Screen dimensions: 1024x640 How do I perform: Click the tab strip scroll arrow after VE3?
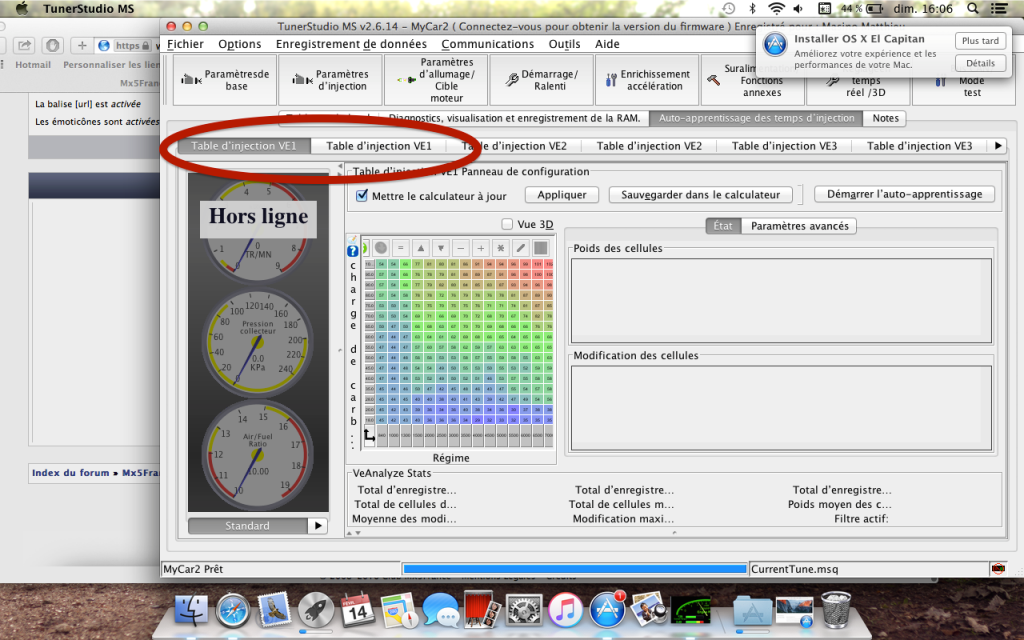[x=998, y=146]
